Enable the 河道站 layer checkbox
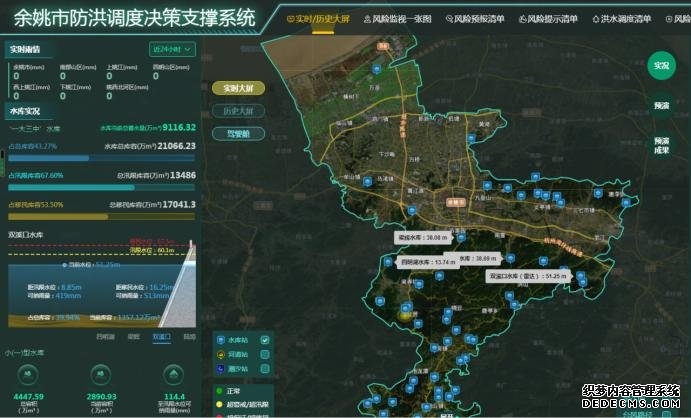691x418 pixels. tap(265, 354)
